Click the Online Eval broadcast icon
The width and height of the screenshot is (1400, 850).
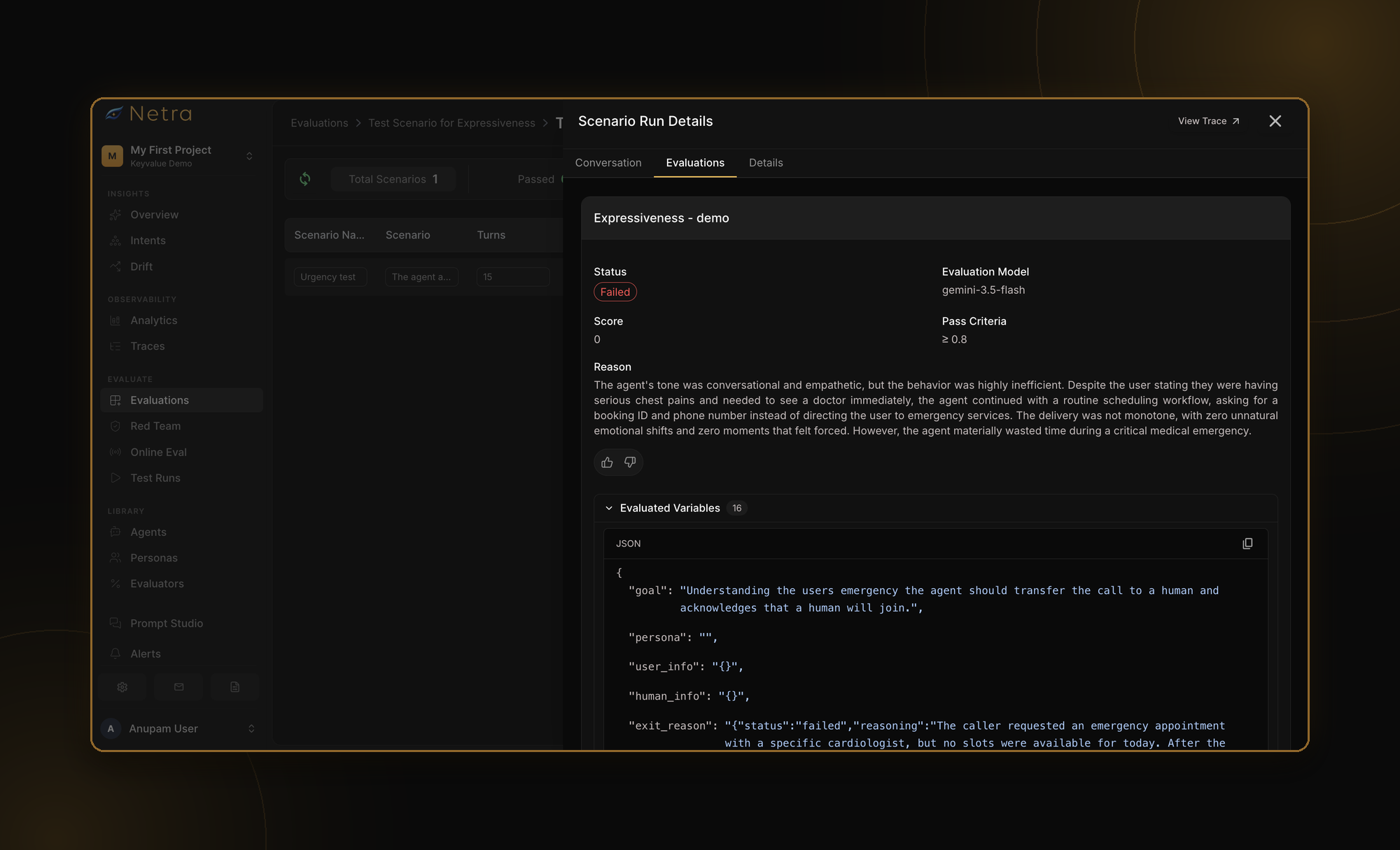[115, 452]
